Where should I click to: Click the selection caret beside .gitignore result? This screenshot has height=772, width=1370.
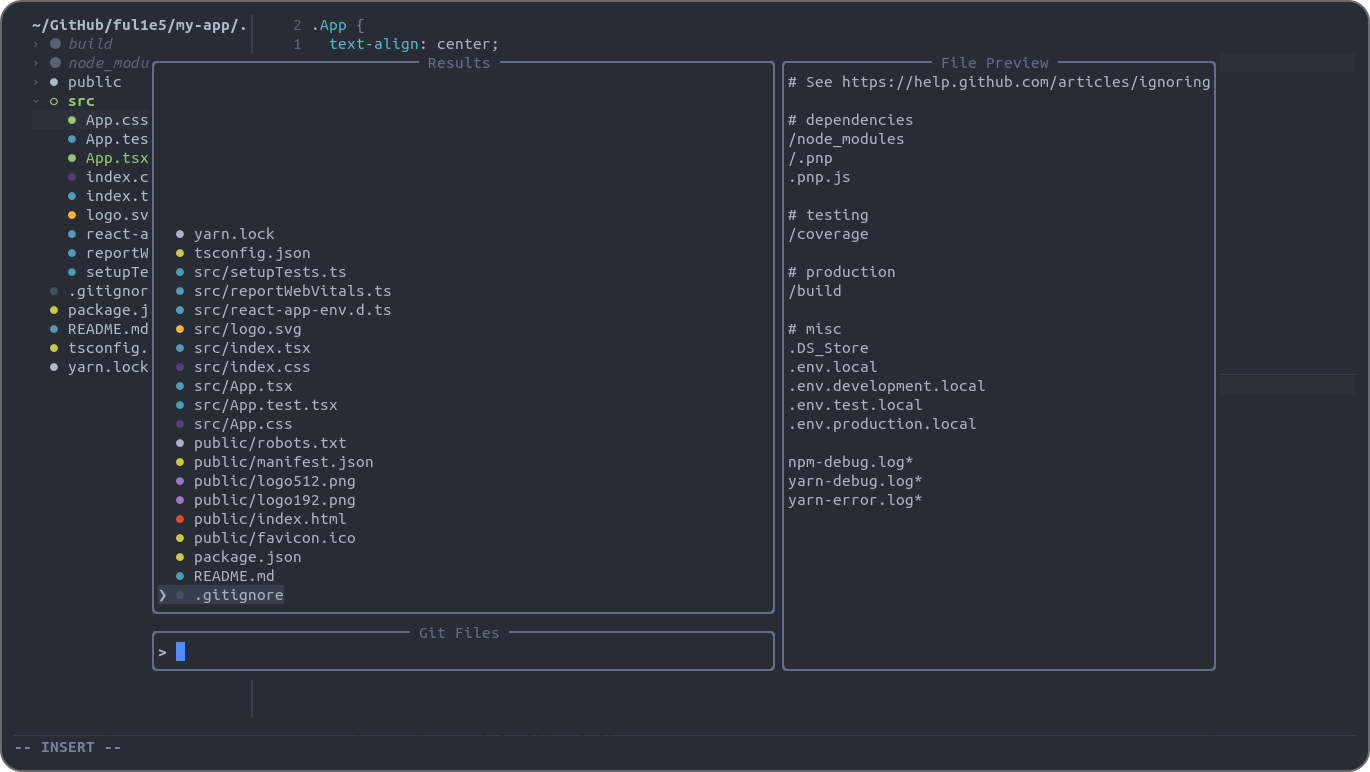tap(162, 595)
